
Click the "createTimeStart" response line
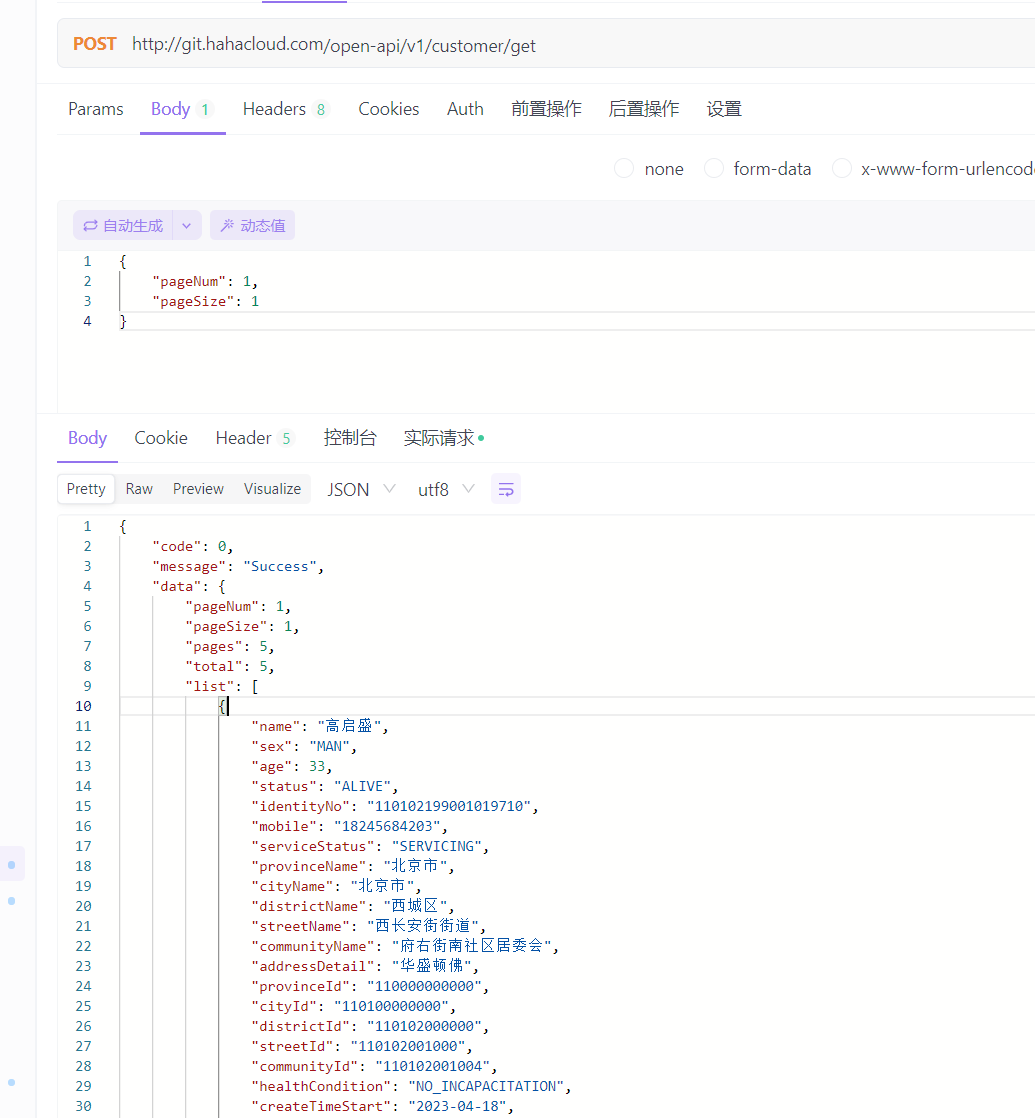(382, 1107)
